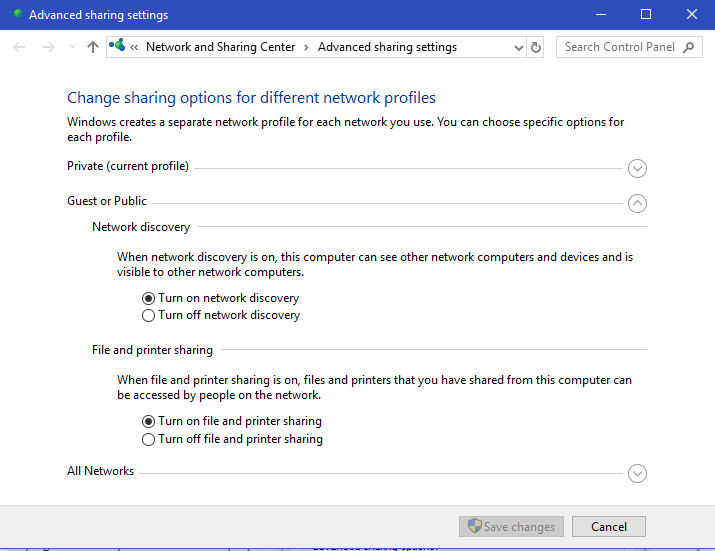Click Advanced sharing settings breadcrumb
This screenshot has width=715, height=551.
387,47
